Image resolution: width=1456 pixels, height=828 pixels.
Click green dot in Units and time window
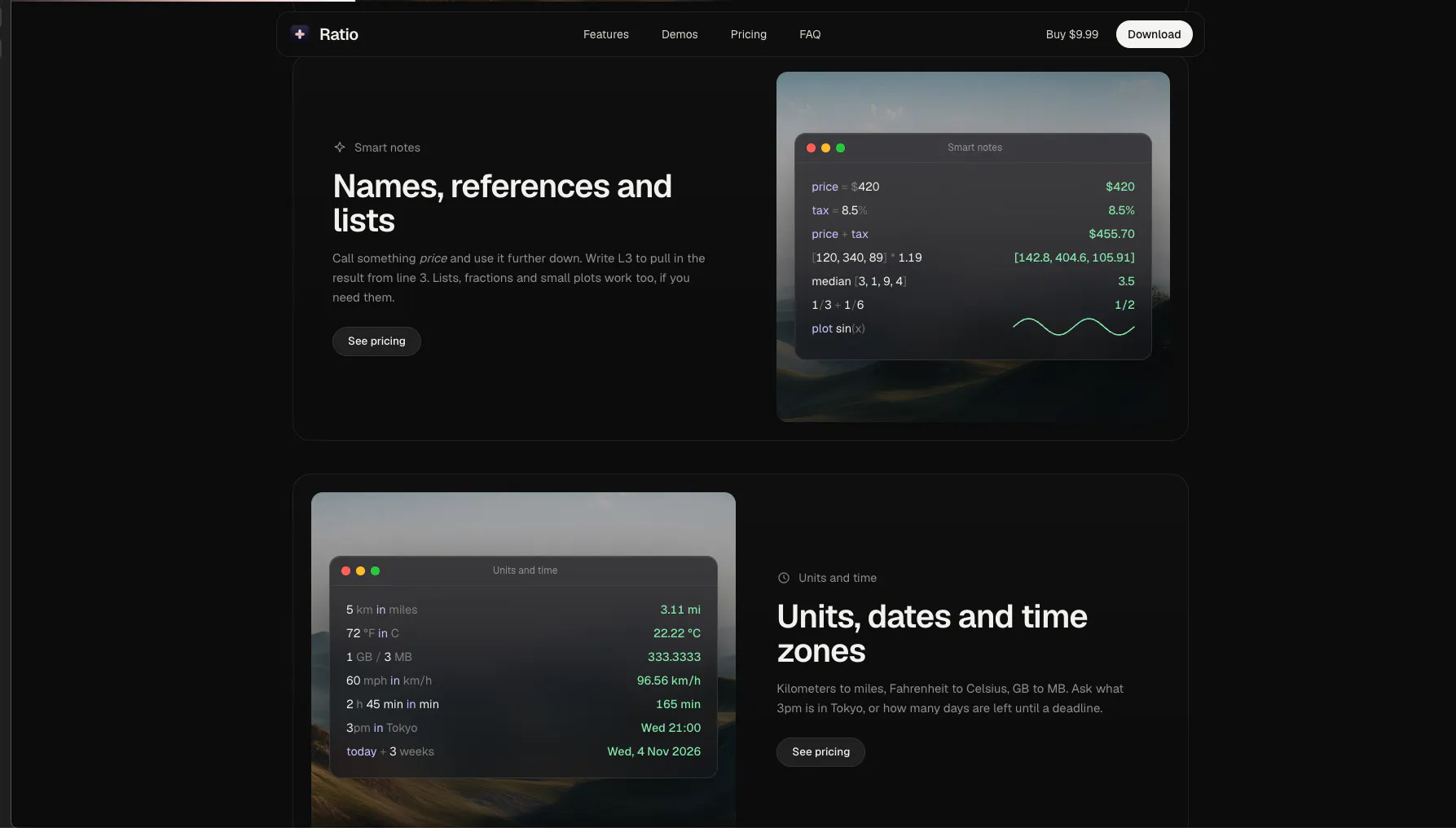(375, 570)
